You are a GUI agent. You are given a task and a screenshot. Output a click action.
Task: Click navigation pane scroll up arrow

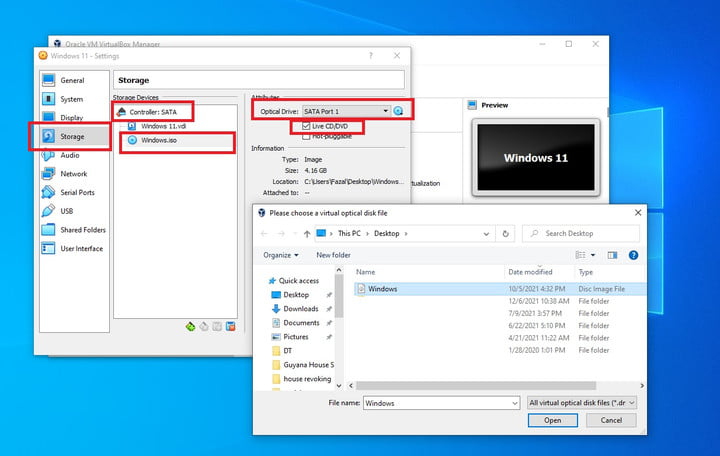click(x=339, y=270)
